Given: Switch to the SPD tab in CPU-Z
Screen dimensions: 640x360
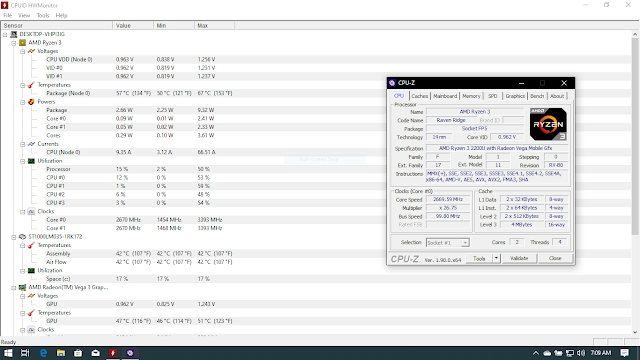Looking at the screenshot, I should coord(493,96).
